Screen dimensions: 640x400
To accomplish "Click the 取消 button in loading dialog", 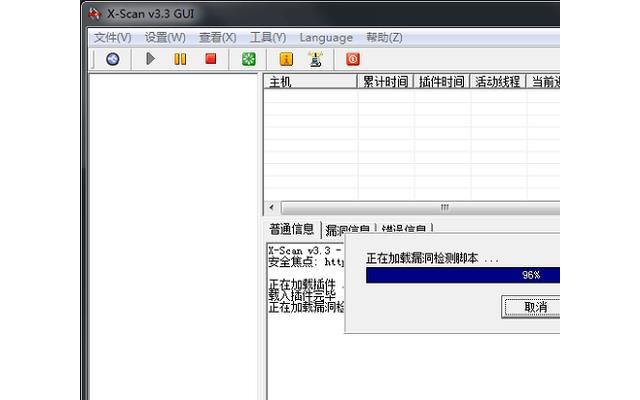I will click(x=531, y=307).
